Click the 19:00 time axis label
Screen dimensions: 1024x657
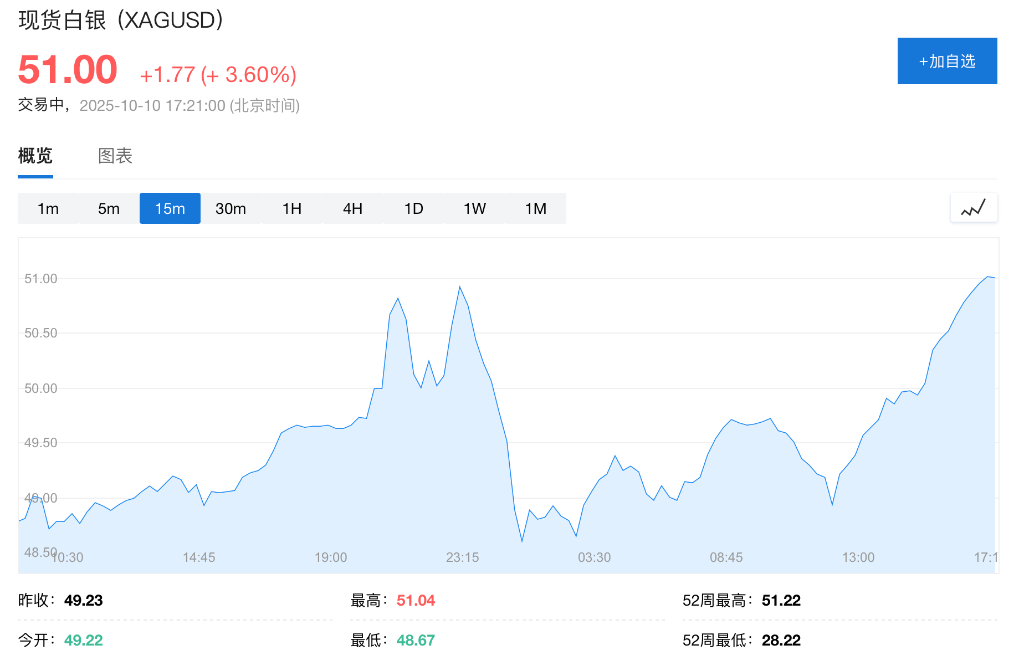[x=331, y=557]
